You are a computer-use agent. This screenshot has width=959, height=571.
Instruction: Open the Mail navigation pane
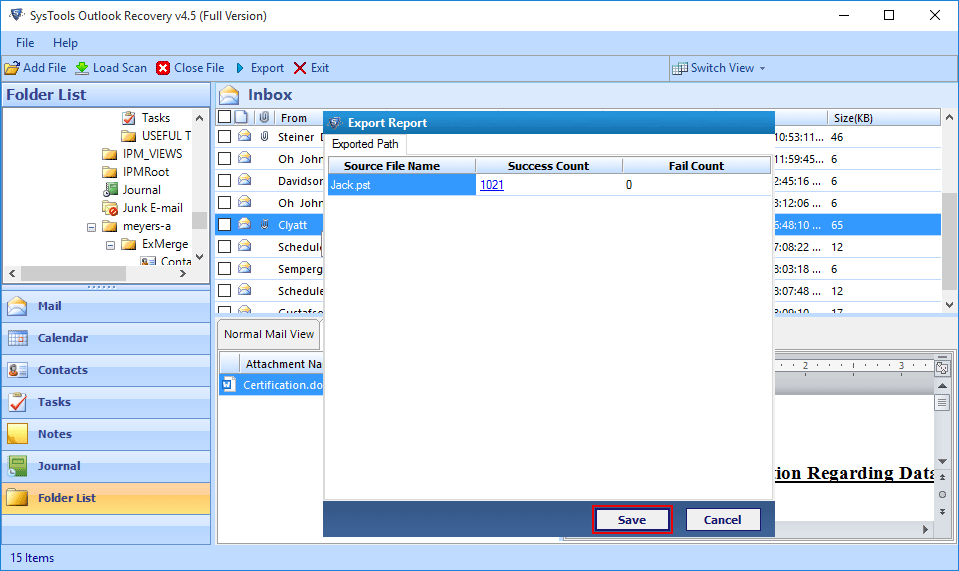tap(106, 306)
